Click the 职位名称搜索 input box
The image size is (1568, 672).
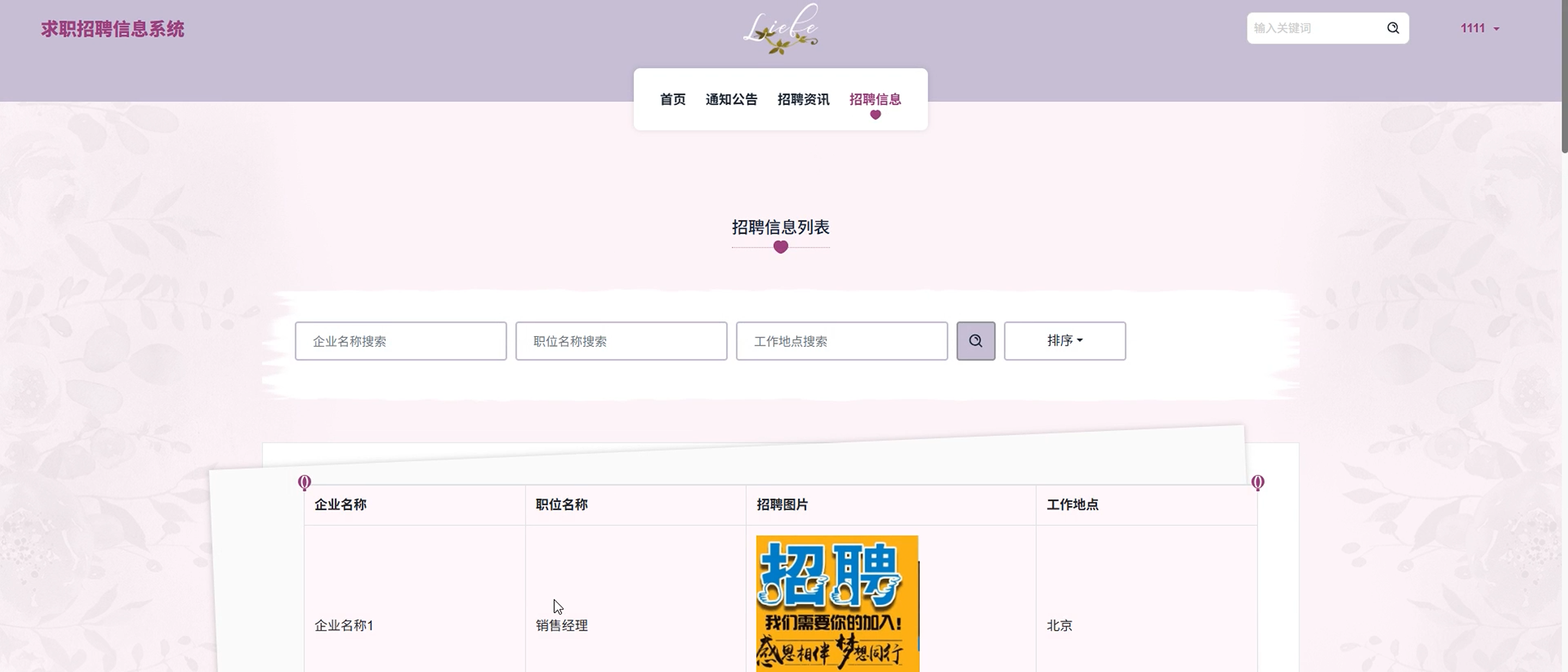pos(621,341)
